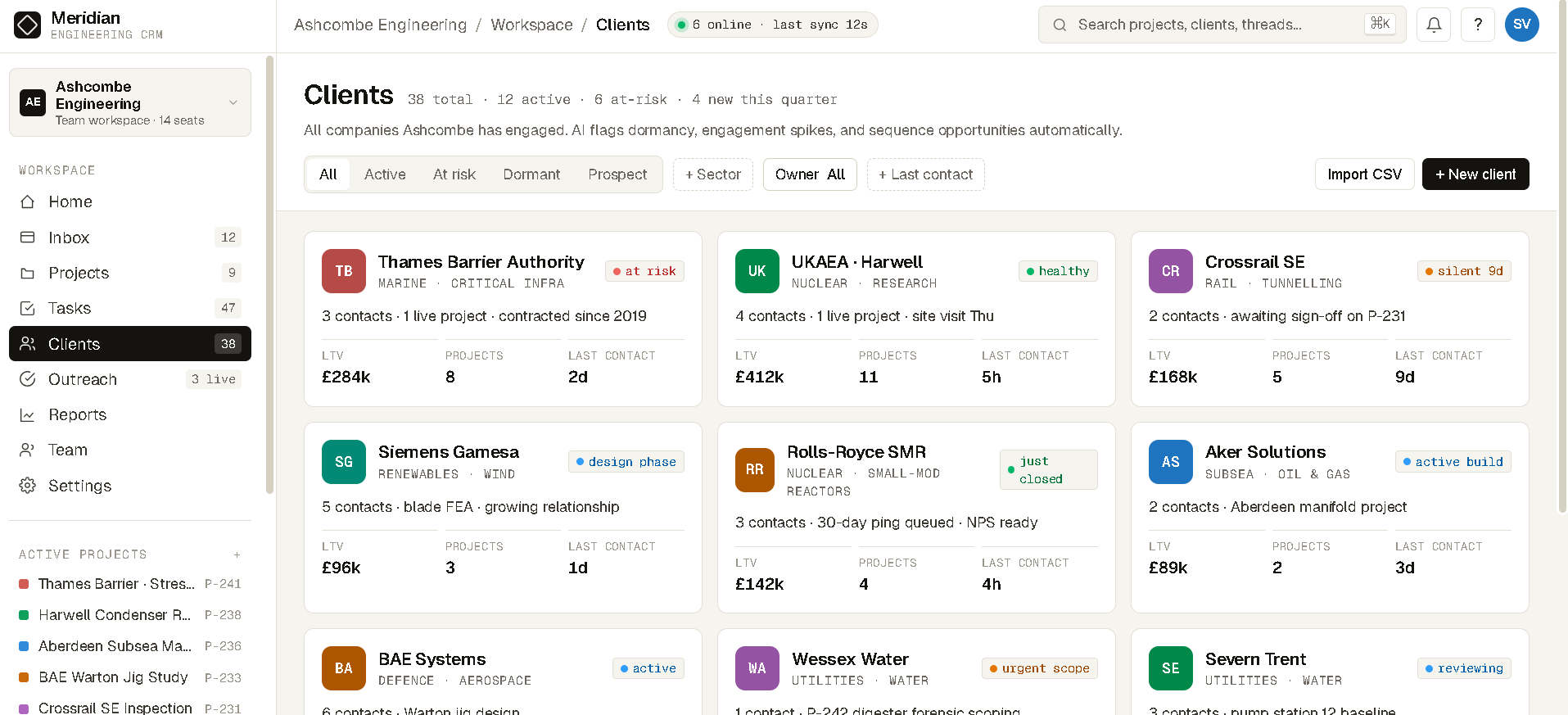
Task: Click UK avatar of UKAEA Harwell
Action: pos(757,271)
